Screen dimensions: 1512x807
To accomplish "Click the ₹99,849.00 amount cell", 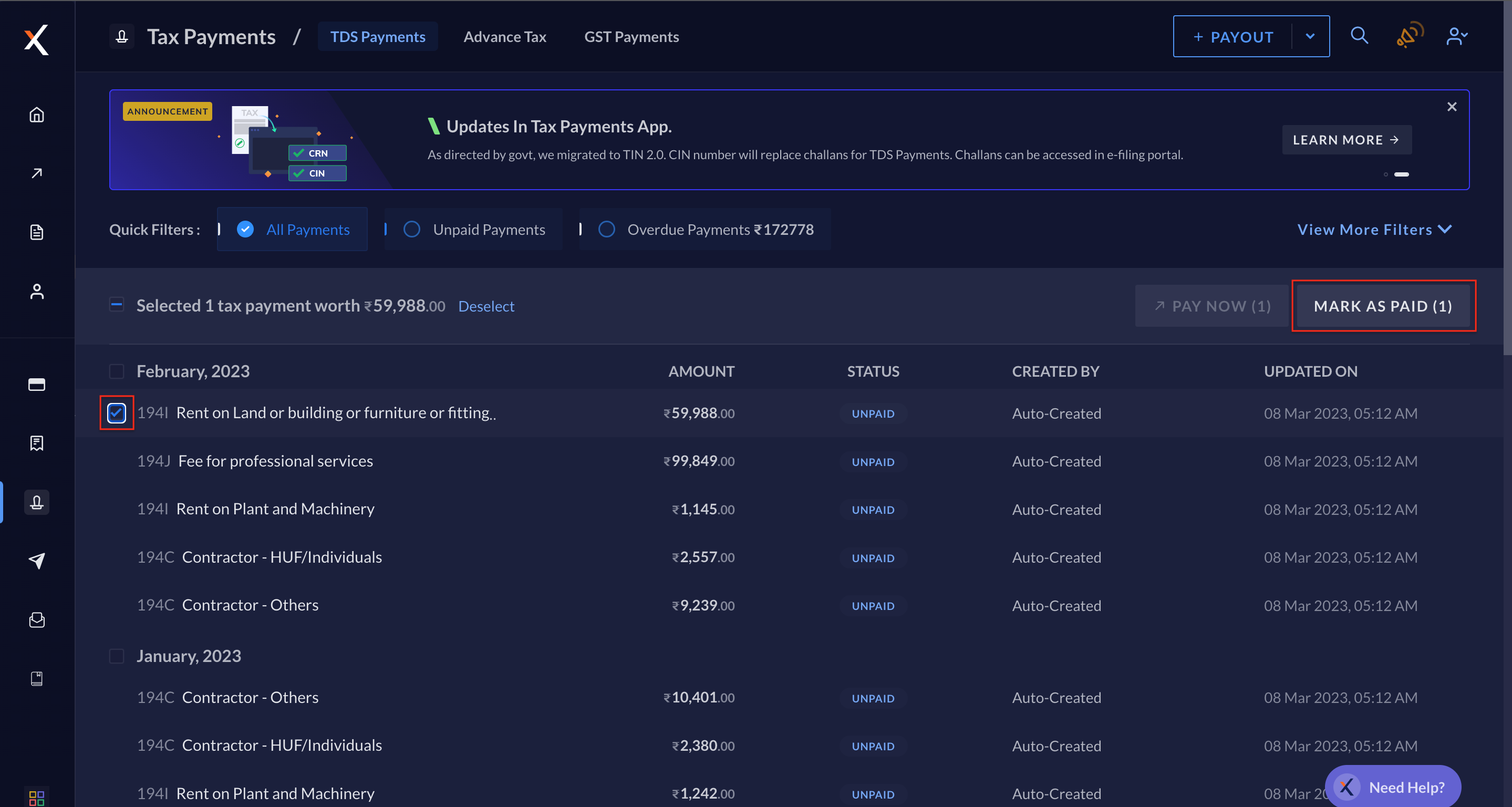I will pyautogui.click(x=699, y=461).
